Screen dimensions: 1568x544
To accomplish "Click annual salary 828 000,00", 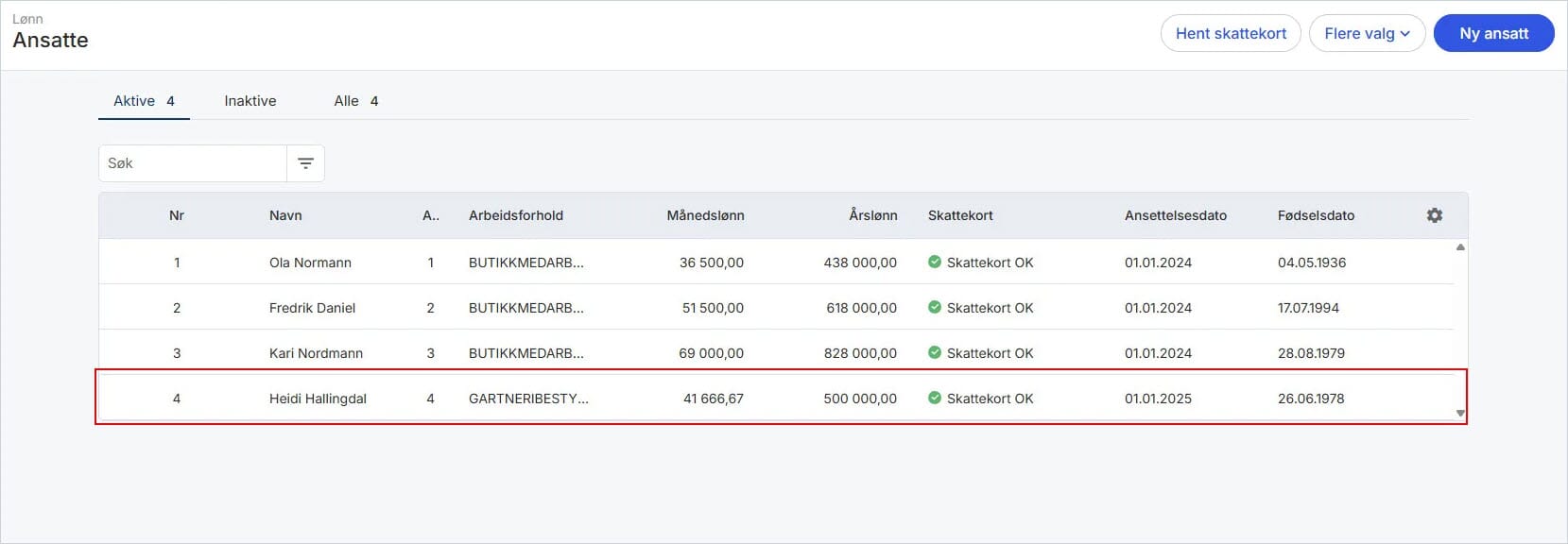I will [x=860, y=353].
